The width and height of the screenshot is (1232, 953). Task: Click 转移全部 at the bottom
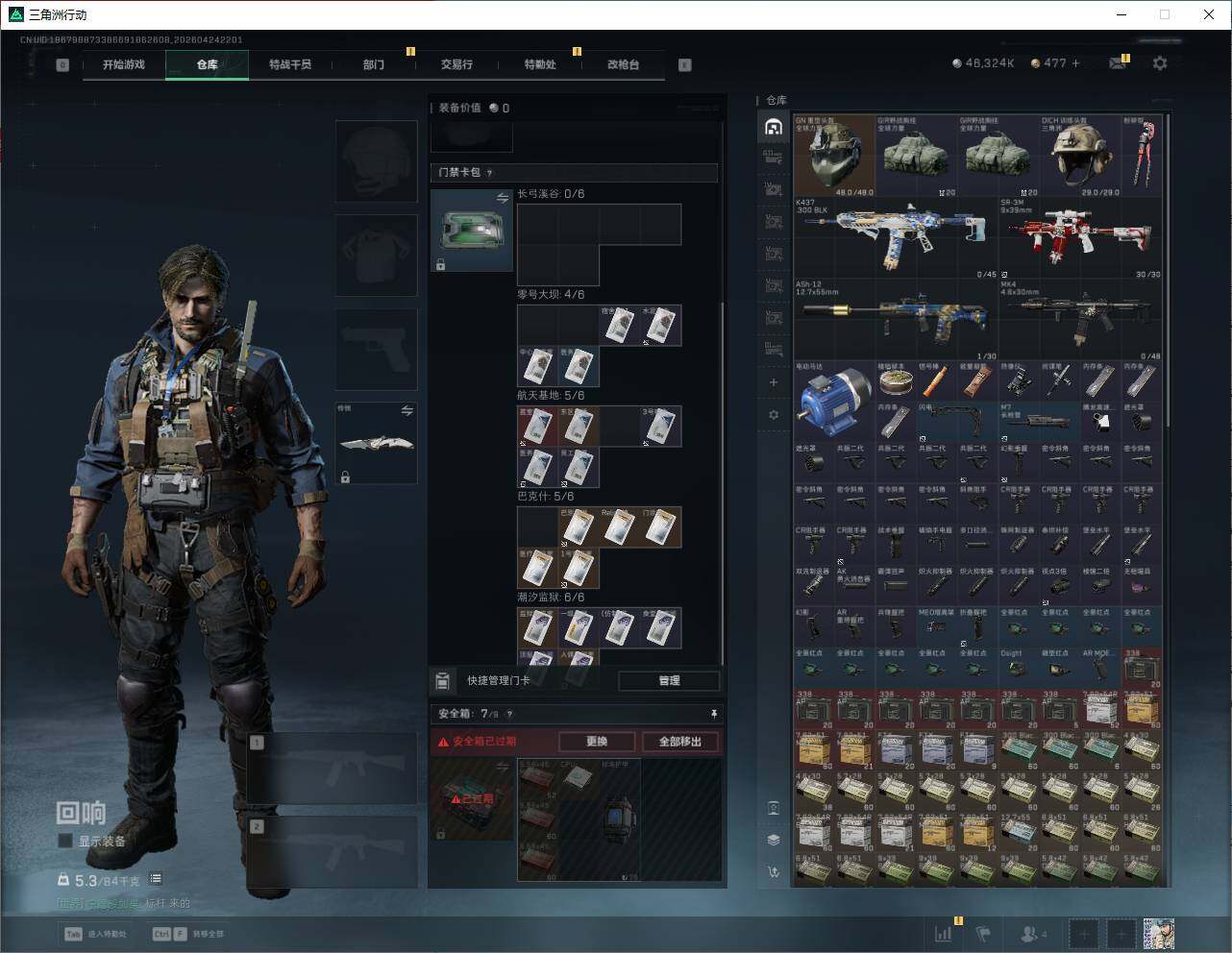(x=187, y=934)
